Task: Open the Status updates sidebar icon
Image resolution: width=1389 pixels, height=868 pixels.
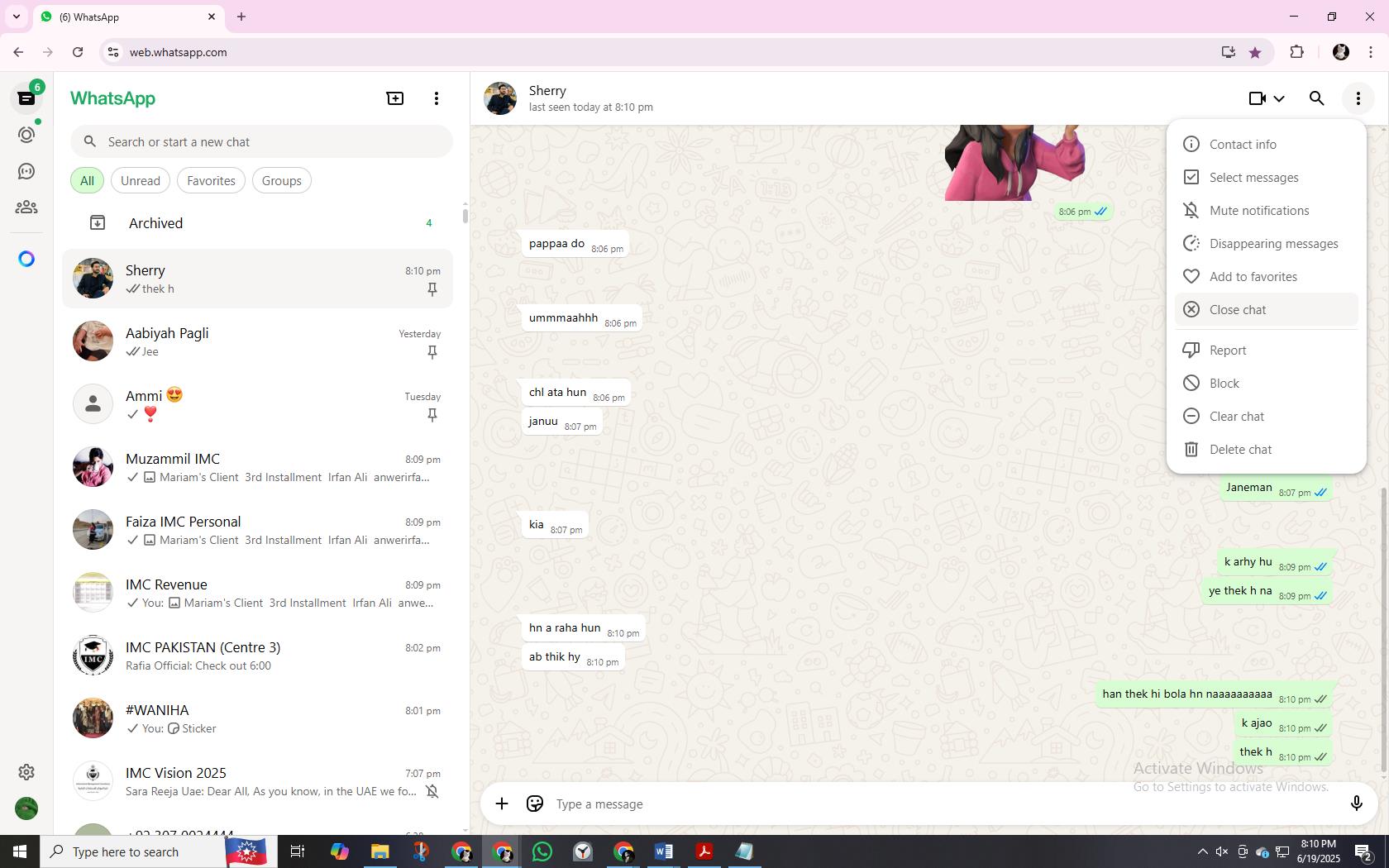Action: click(x=26, y=135)
